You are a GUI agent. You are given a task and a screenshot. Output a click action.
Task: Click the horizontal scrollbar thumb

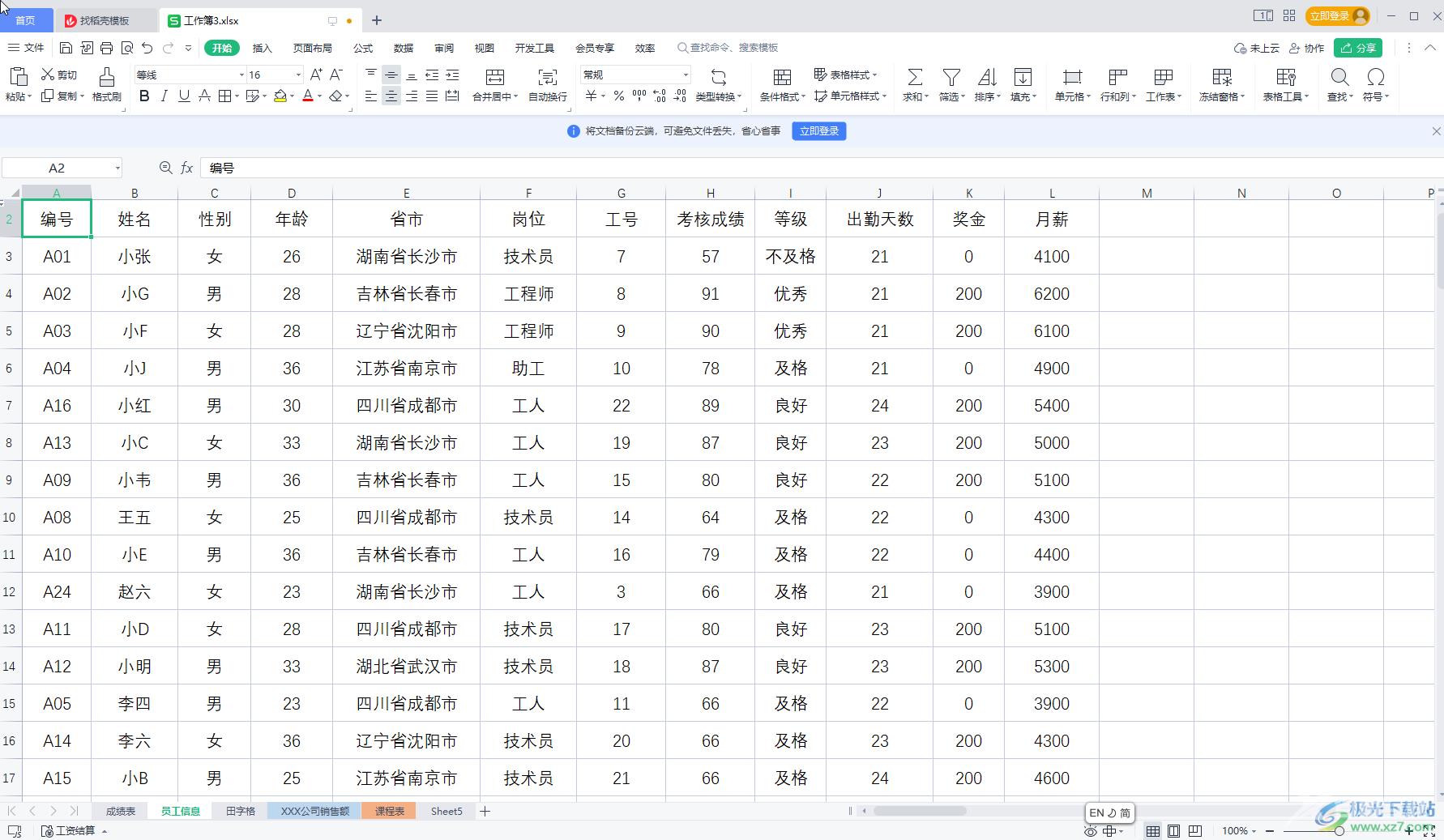(x=920, y=811)
